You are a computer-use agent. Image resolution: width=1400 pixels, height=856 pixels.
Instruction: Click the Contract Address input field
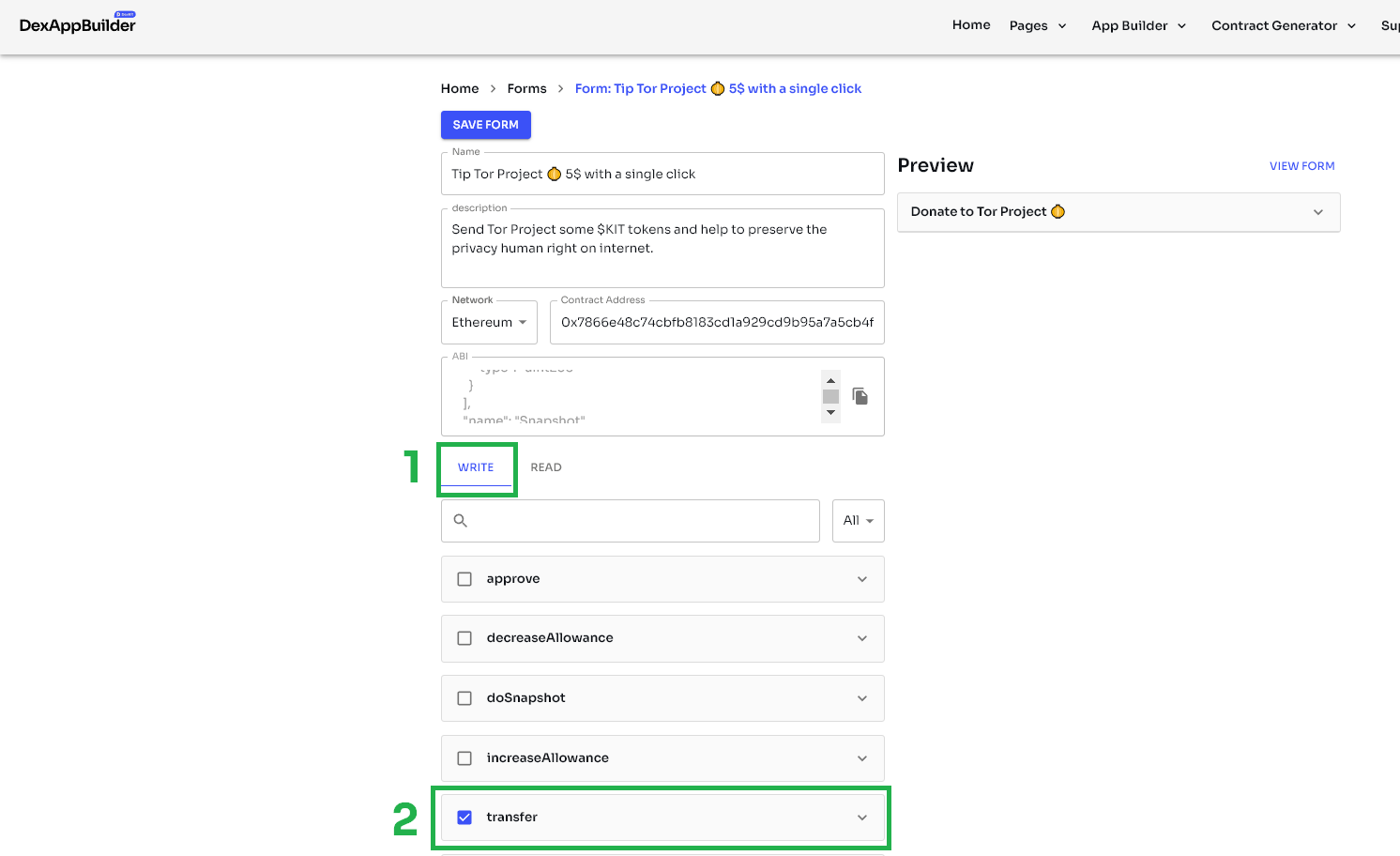point(717,323)
